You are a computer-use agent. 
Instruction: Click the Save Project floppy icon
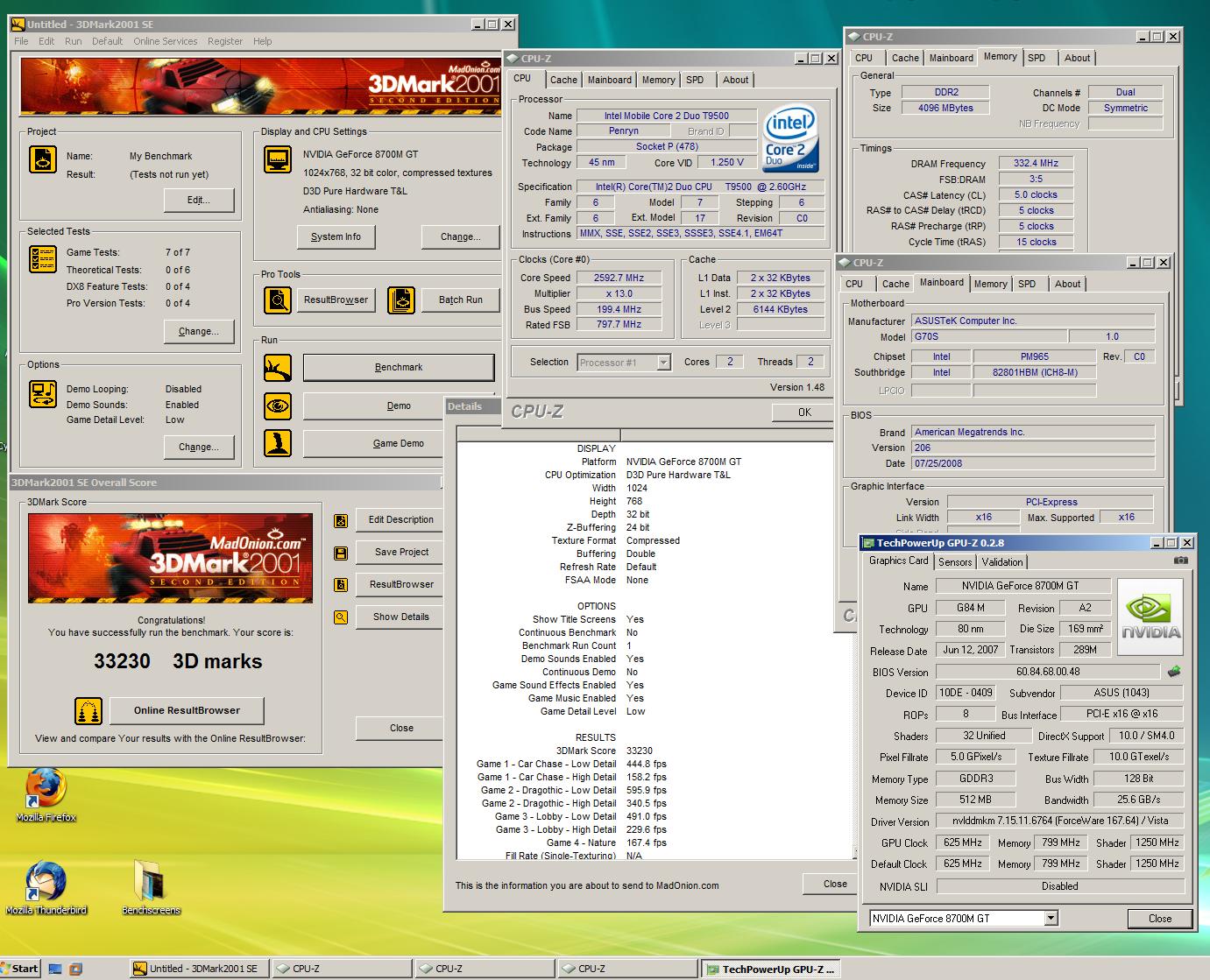[341, 553]
